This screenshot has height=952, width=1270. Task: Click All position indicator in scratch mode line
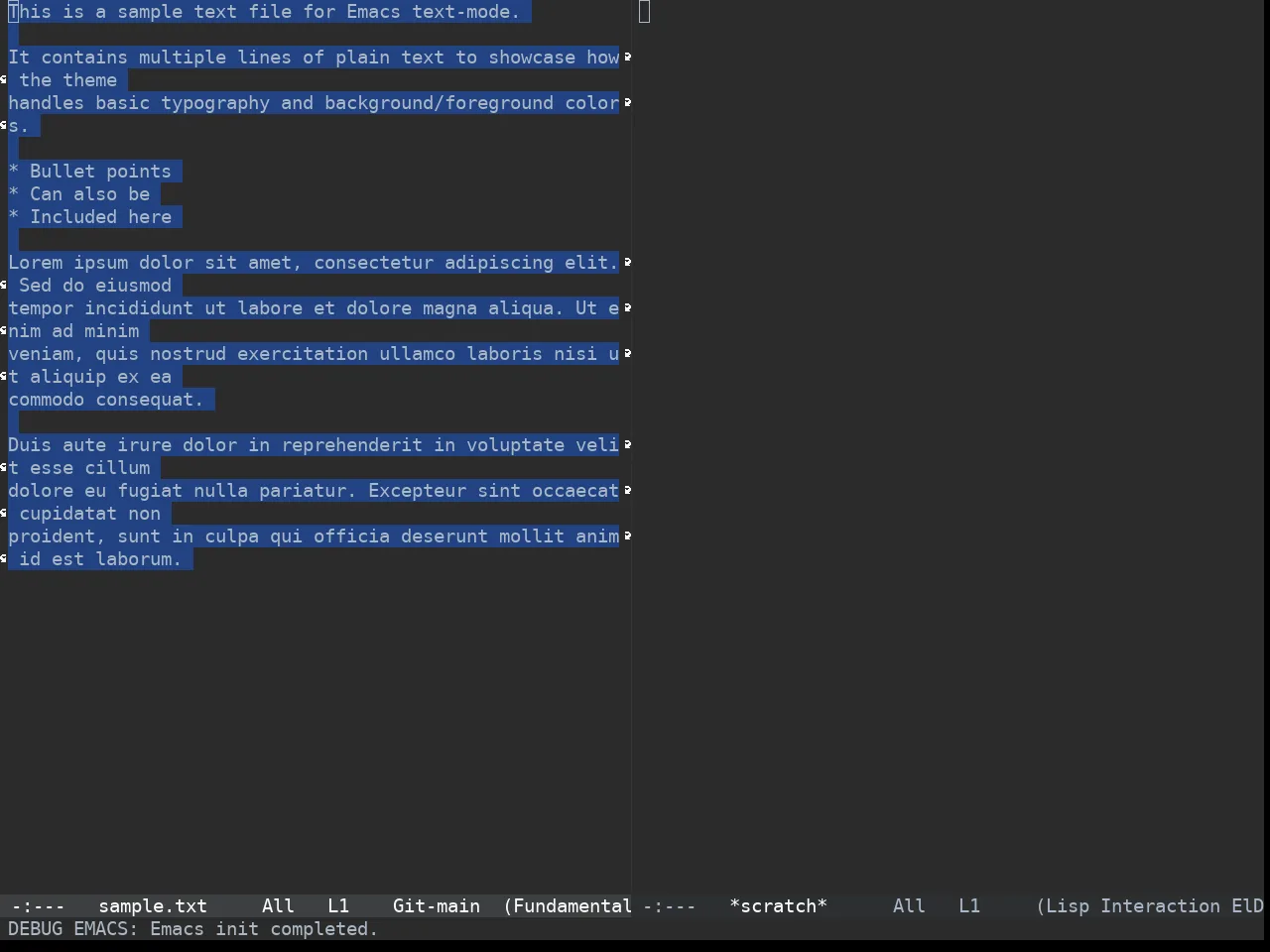click(x=909, y=905)
